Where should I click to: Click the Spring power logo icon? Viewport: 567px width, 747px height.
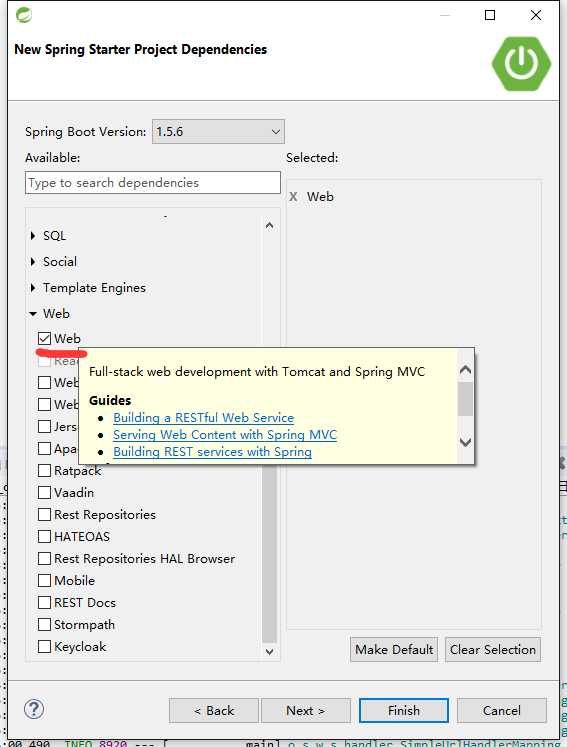click(521, 63)
